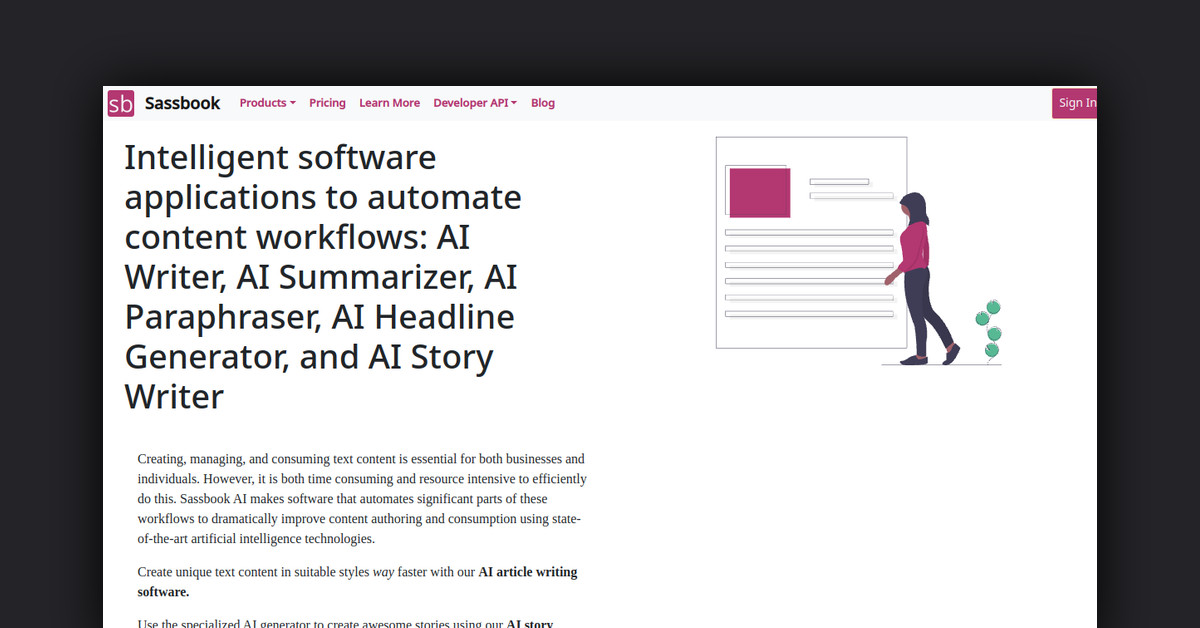Go to the Pricing page
Viewport: 1200px width, 628px height.
[327, 102]
